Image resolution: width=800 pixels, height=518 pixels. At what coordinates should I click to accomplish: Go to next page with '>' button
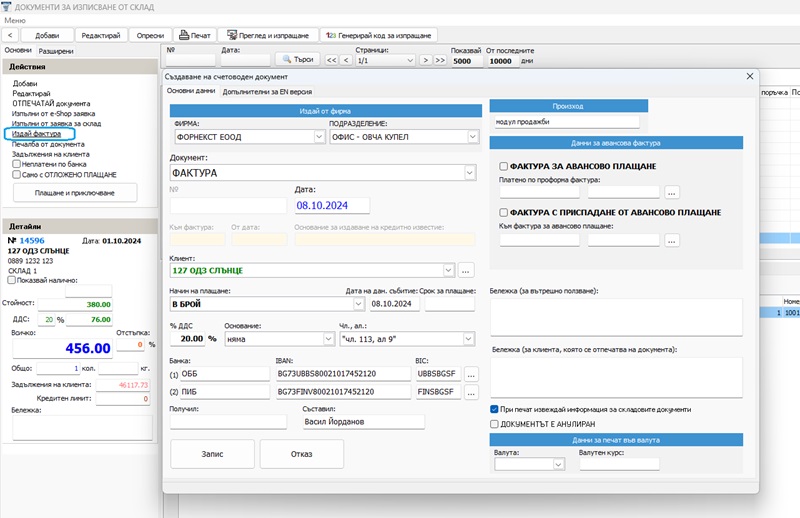click(426, 60)
